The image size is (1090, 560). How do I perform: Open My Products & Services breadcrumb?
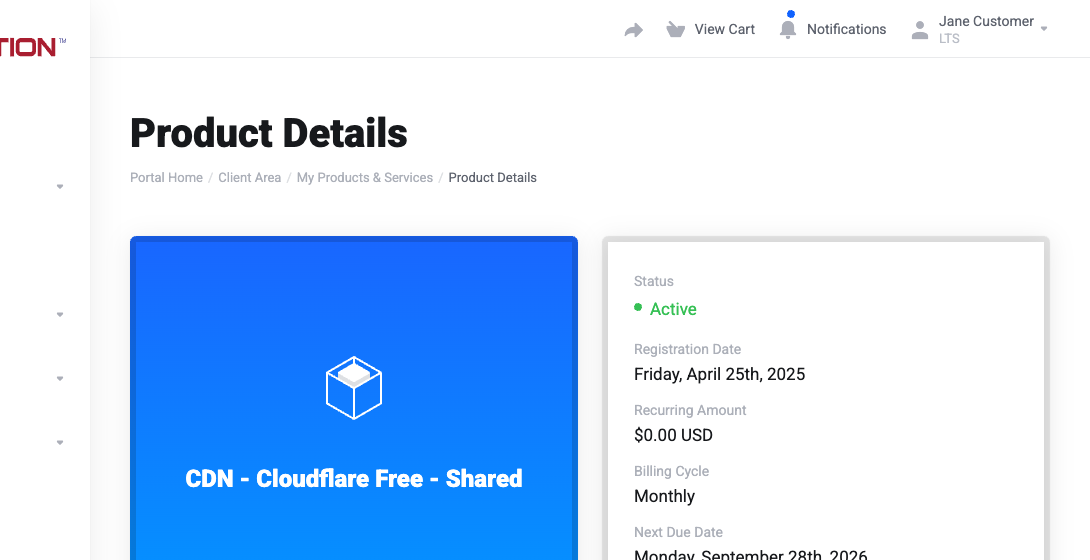(365, 177)
